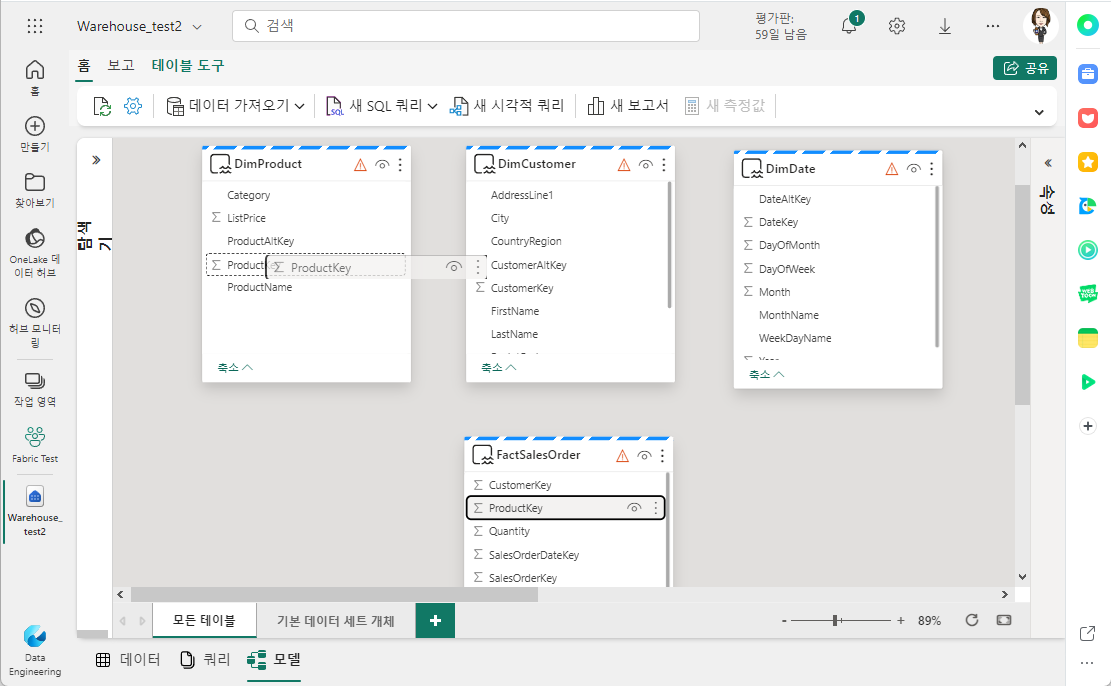Collapse DimProduct table with 축소
Screen dimensions: 1111x686
pos(235,367)
